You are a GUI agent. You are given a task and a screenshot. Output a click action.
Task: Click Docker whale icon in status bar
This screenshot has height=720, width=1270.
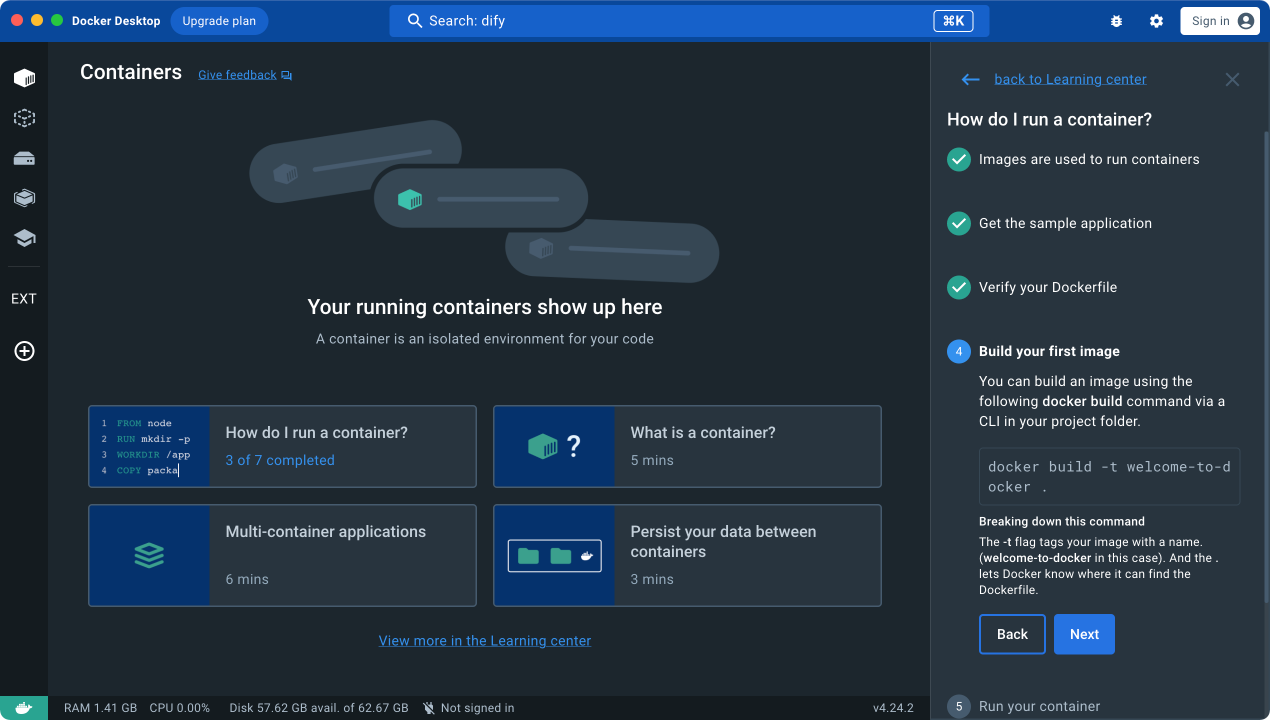click(x=24, y=708)
